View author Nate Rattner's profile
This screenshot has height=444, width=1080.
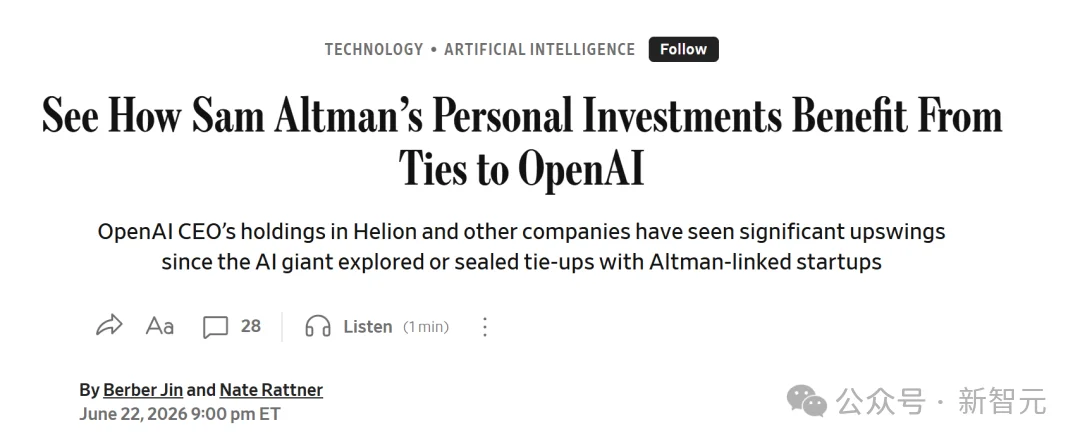point(271,390)
